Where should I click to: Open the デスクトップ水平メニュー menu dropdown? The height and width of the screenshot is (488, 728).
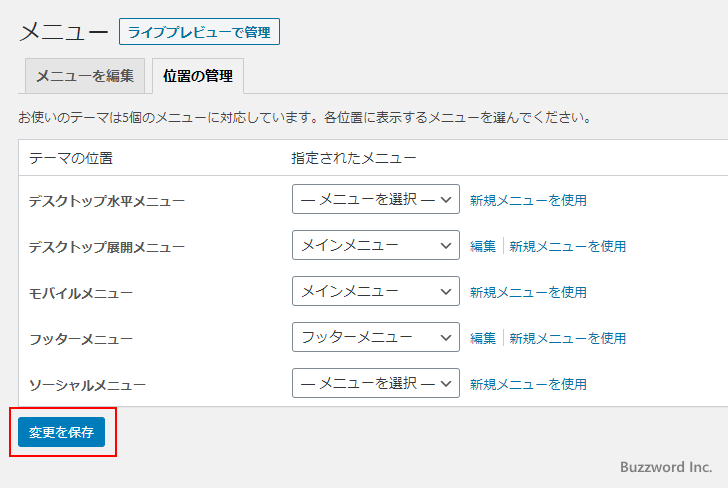376,199
